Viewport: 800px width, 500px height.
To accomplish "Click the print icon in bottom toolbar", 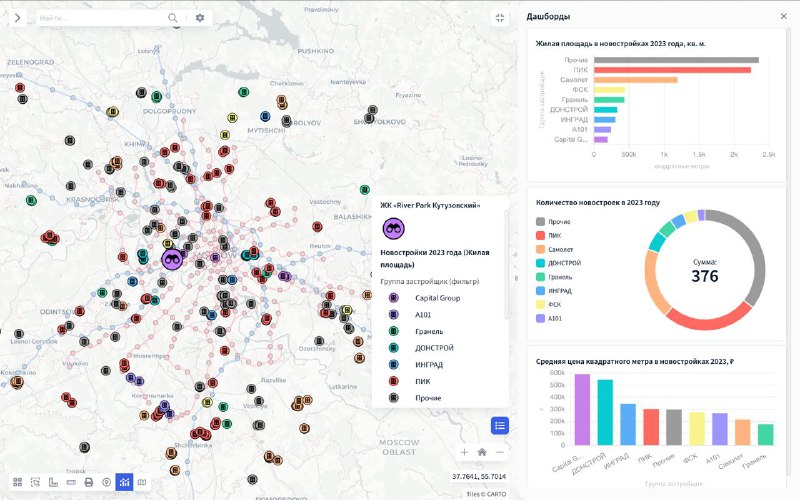I will click(89, 482).
